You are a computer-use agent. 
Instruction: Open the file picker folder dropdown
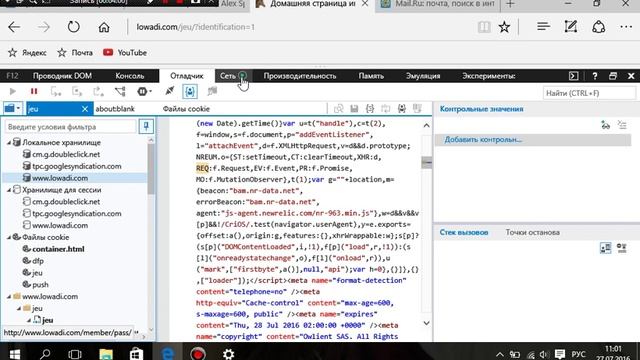coord(12,109)
